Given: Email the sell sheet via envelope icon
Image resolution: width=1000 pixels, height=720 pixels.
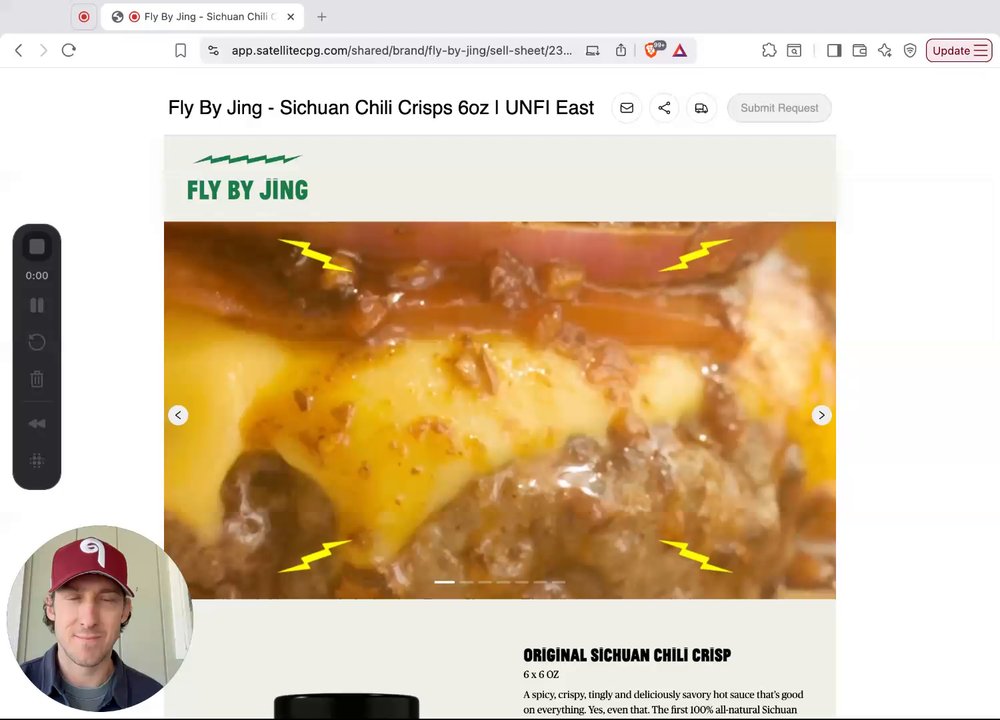Looking at the screenshot, I should point(627,108).
